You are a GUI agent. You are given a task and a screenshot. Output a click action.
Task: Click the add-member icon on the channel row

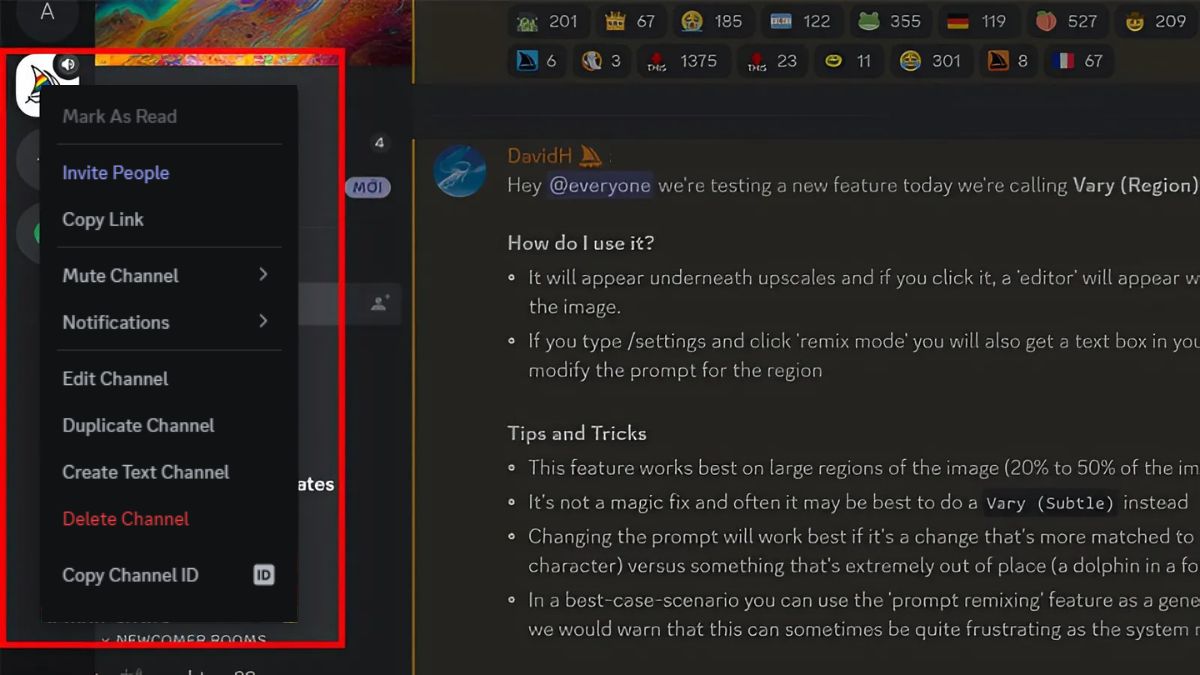tap(380, 303)
